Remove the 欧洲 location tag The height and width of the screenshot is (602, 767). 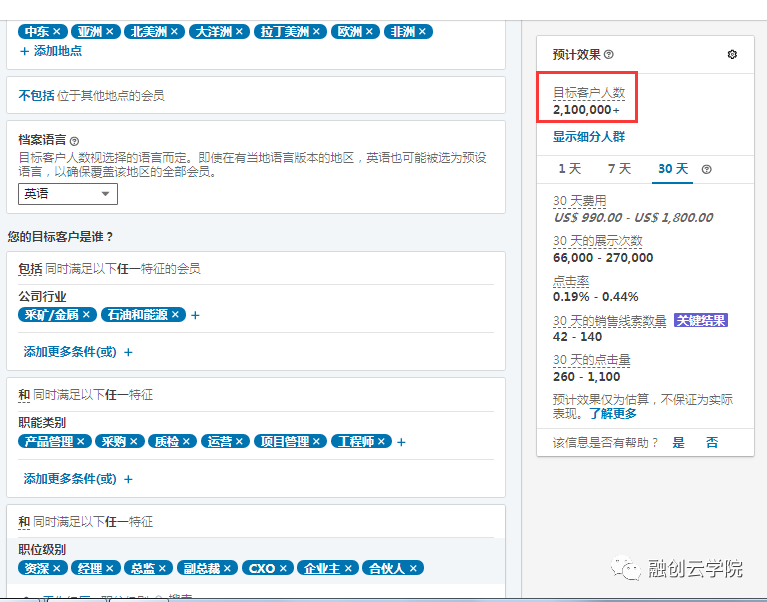click(369, 32)
